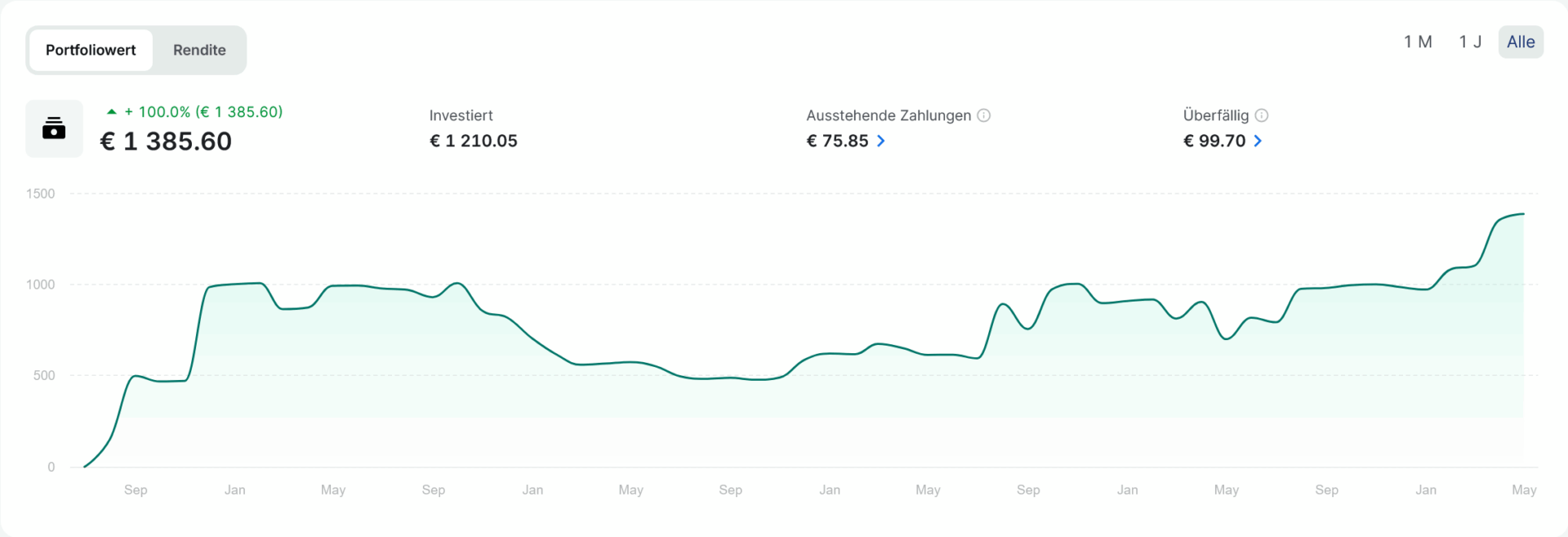Click the green upward trend triangle
Image resolution: width=1568 pixels, height=537 pixels.
coord(112,112)
